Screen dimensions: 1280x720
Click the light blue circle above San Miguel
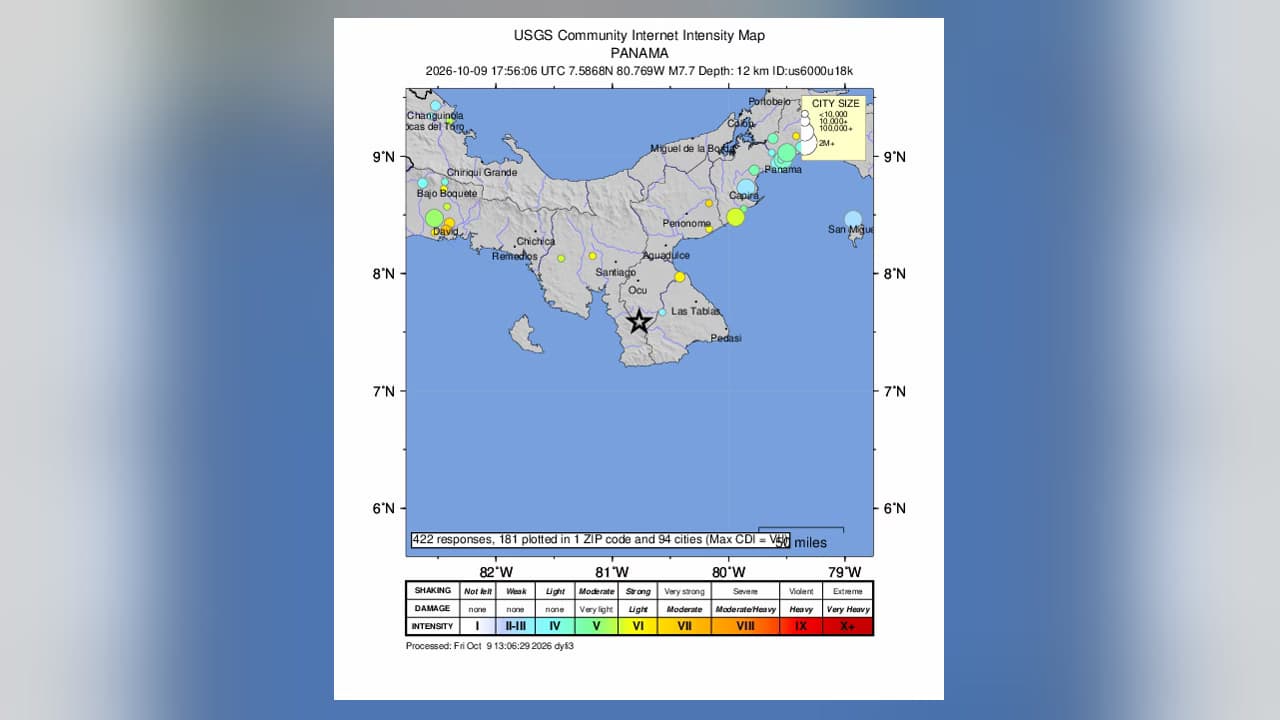coord(853,219)
